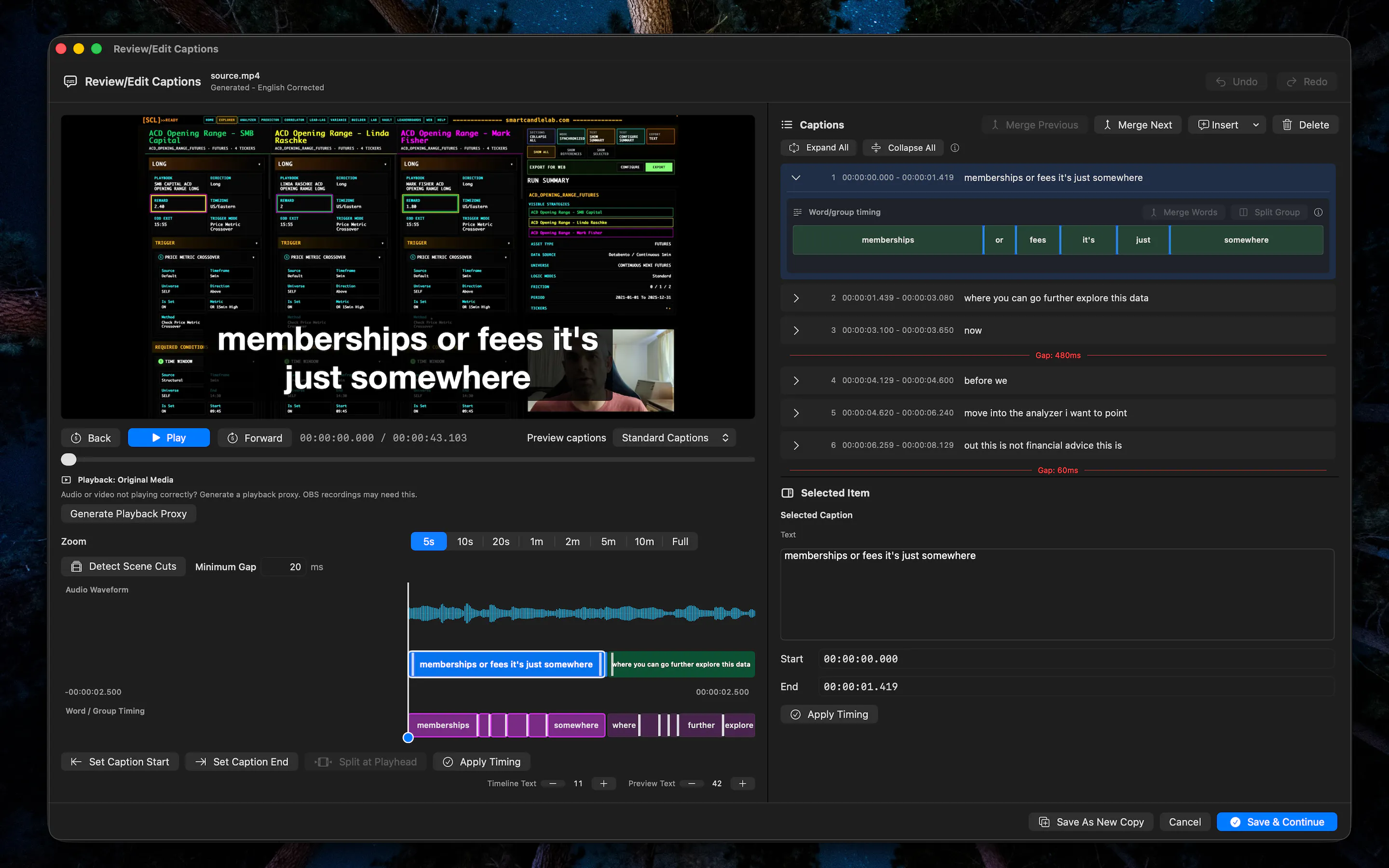Click Save & Continue
Screen dimensions: 1389x868
[x=1277, y=822]
